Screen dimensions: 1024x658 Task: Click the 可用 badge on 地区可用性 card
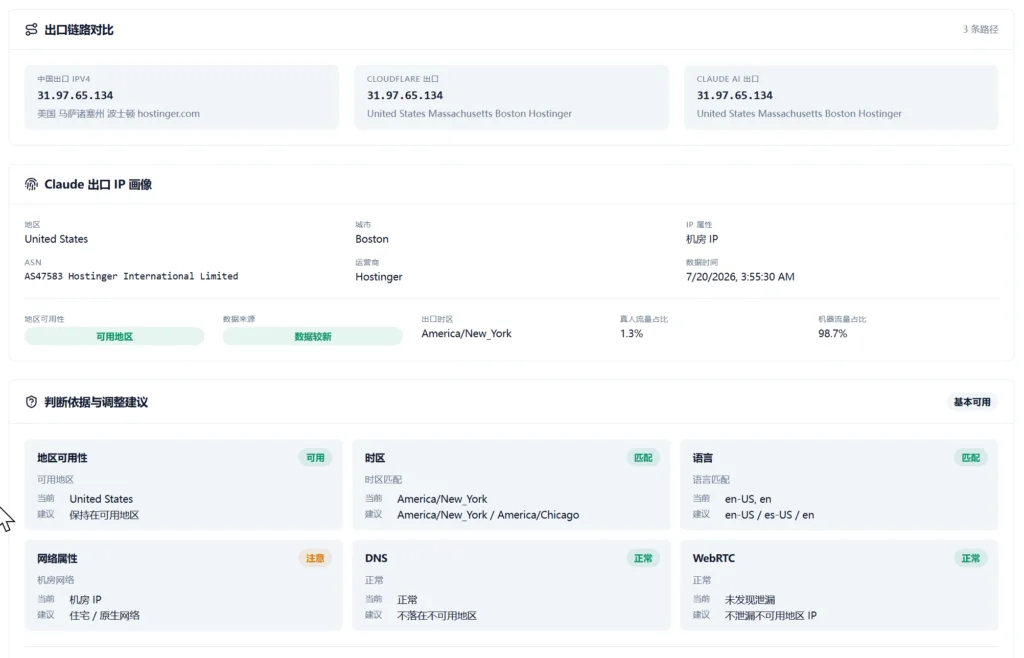[x=315, y=458]
